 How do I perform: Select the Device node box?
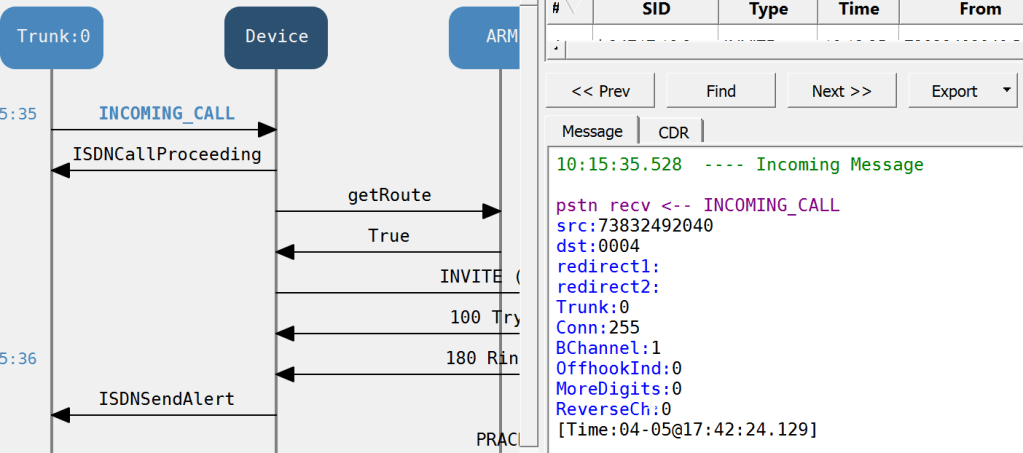coord(276,37)
